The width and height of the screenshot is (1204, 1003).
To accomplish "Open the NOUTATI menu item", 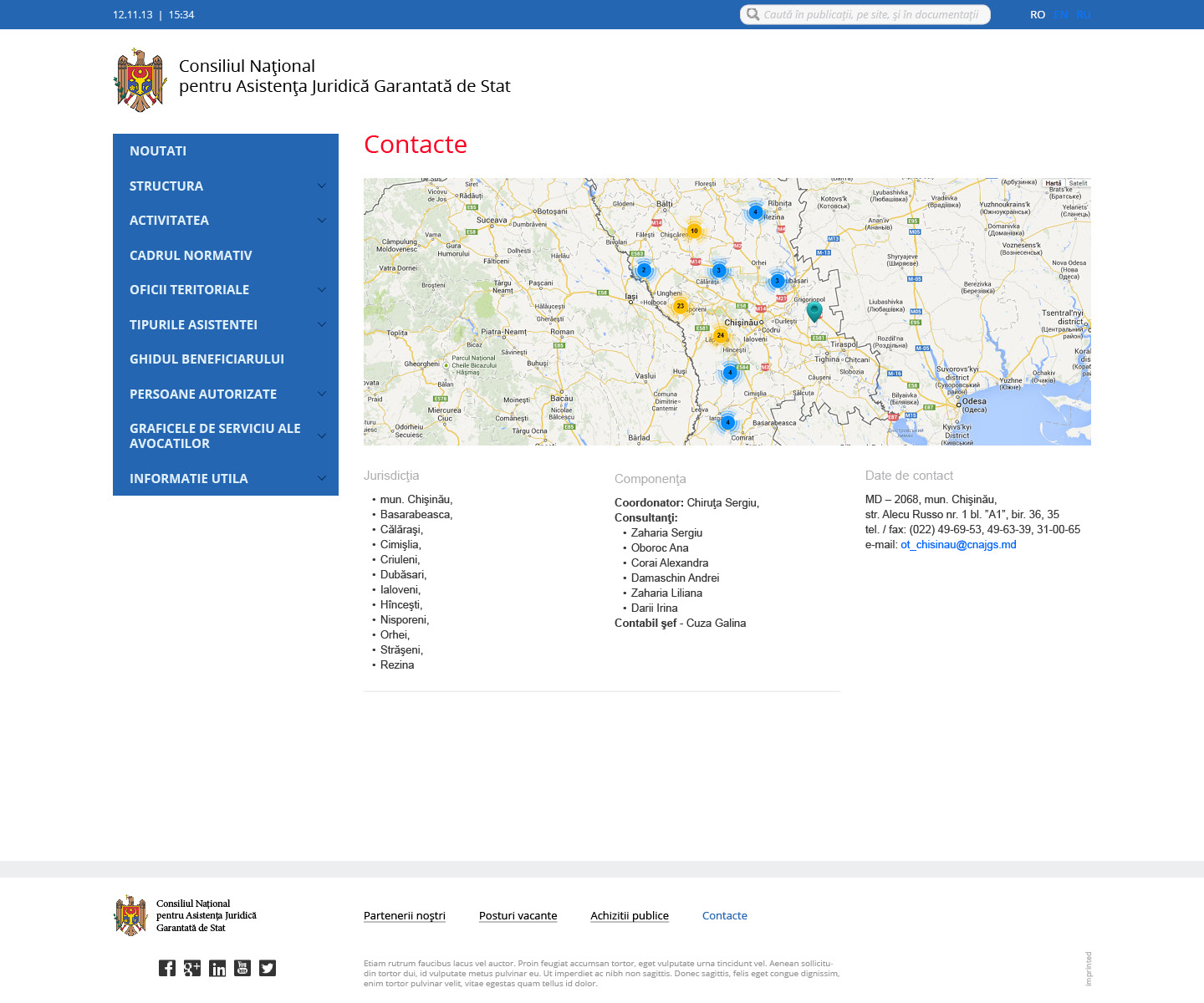I will (158, 151).
